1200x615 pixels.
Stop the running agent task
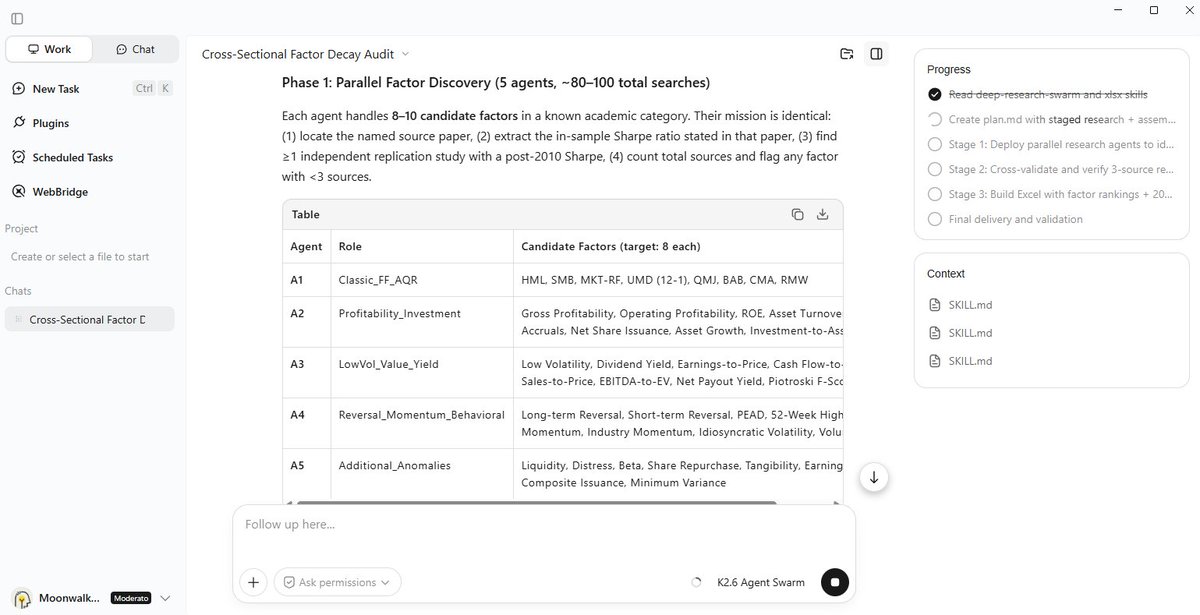click(x=834, y=582)
